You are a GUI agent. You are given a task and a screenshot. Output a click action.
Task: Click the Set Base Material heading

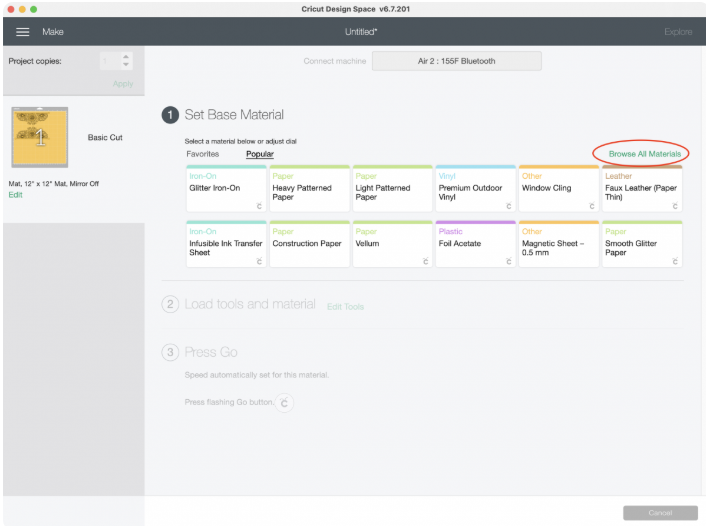(234, 115)
